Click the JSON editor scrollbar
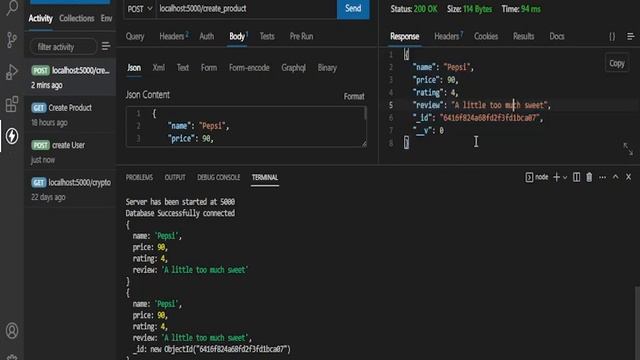The image size is (640, 360). (365, 113)
